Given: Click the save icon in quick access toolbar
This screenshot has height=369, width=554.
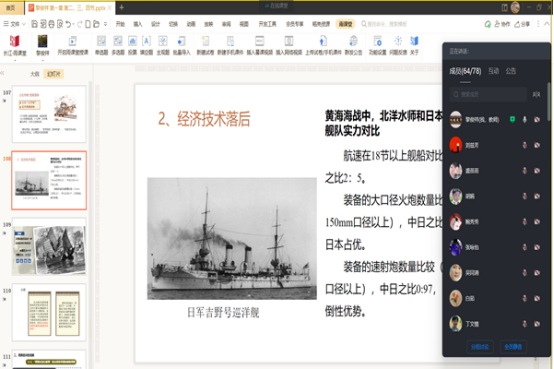Looking at the screenshot, I should (35, 24).
